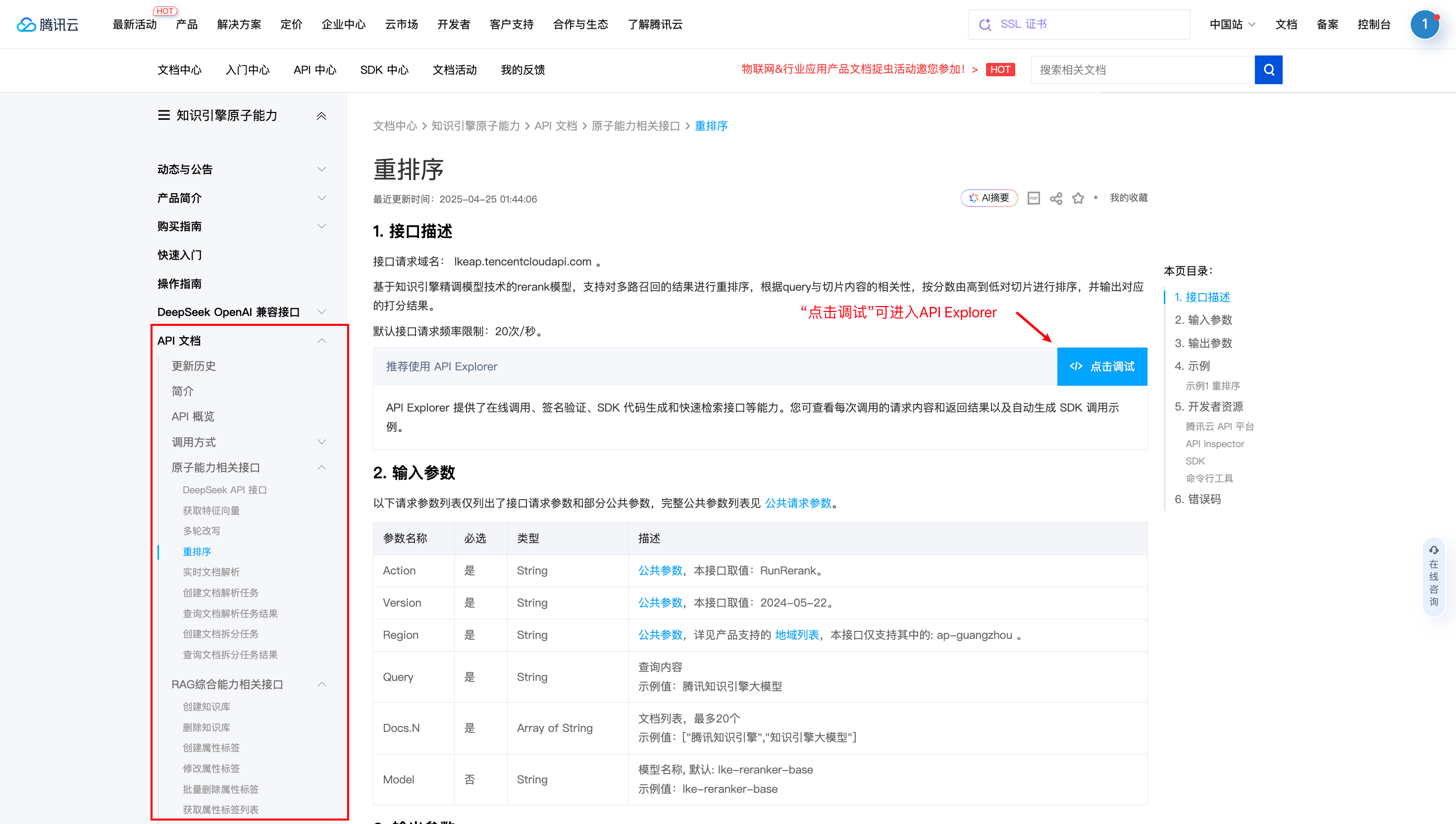The height and width of the screenshot is (824, 1456).
Task: Select 更新历史 in sidebar
Action: click(x=194, y=366)
